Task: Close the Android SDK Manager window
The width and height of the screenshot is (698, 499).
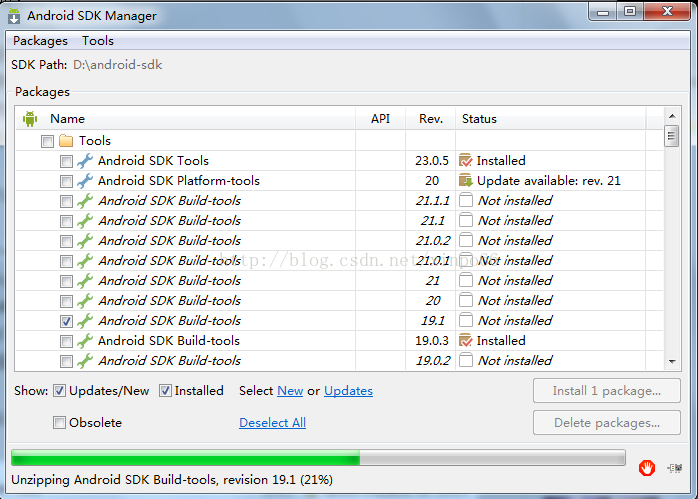Action: tap(667, 12)
